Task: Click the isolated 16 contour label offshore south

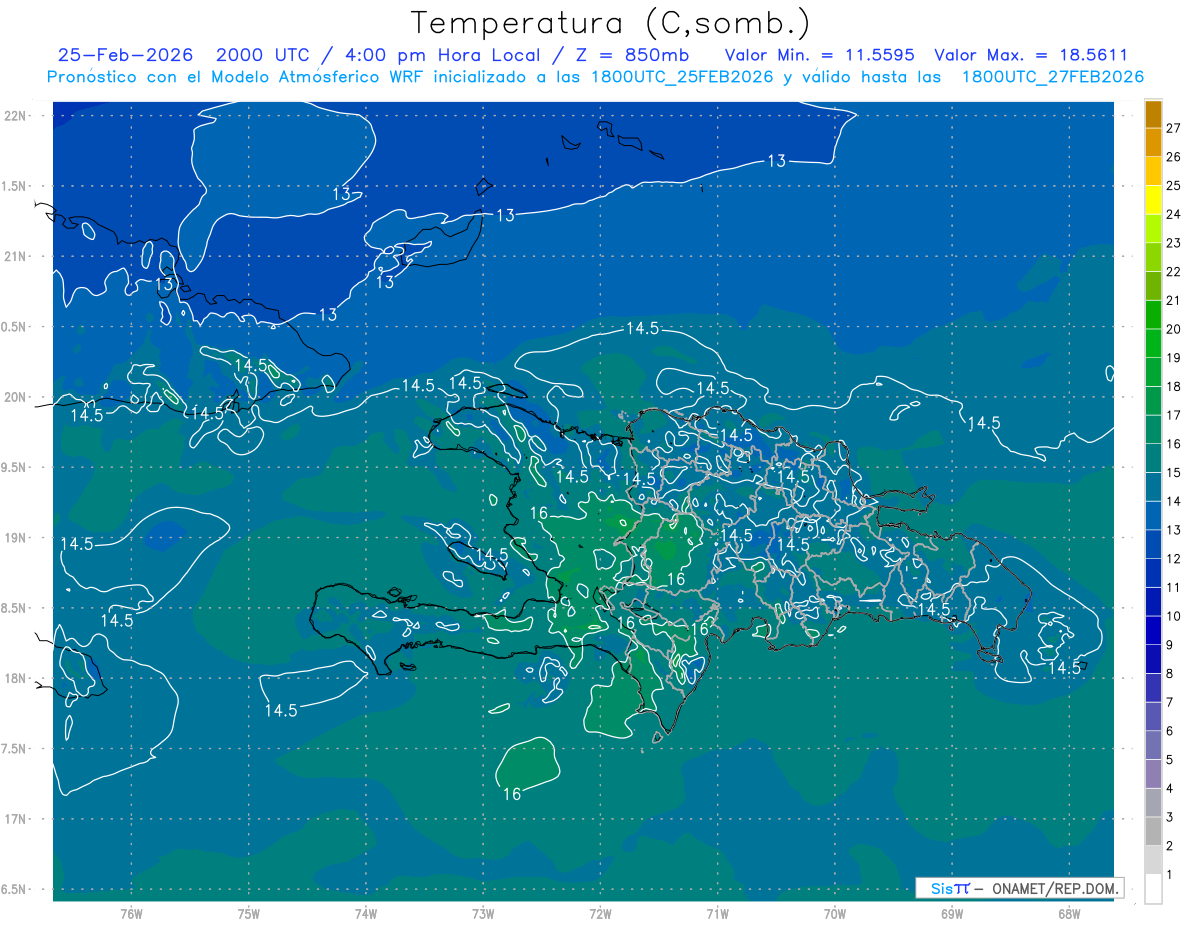Action: coord(511,794)
